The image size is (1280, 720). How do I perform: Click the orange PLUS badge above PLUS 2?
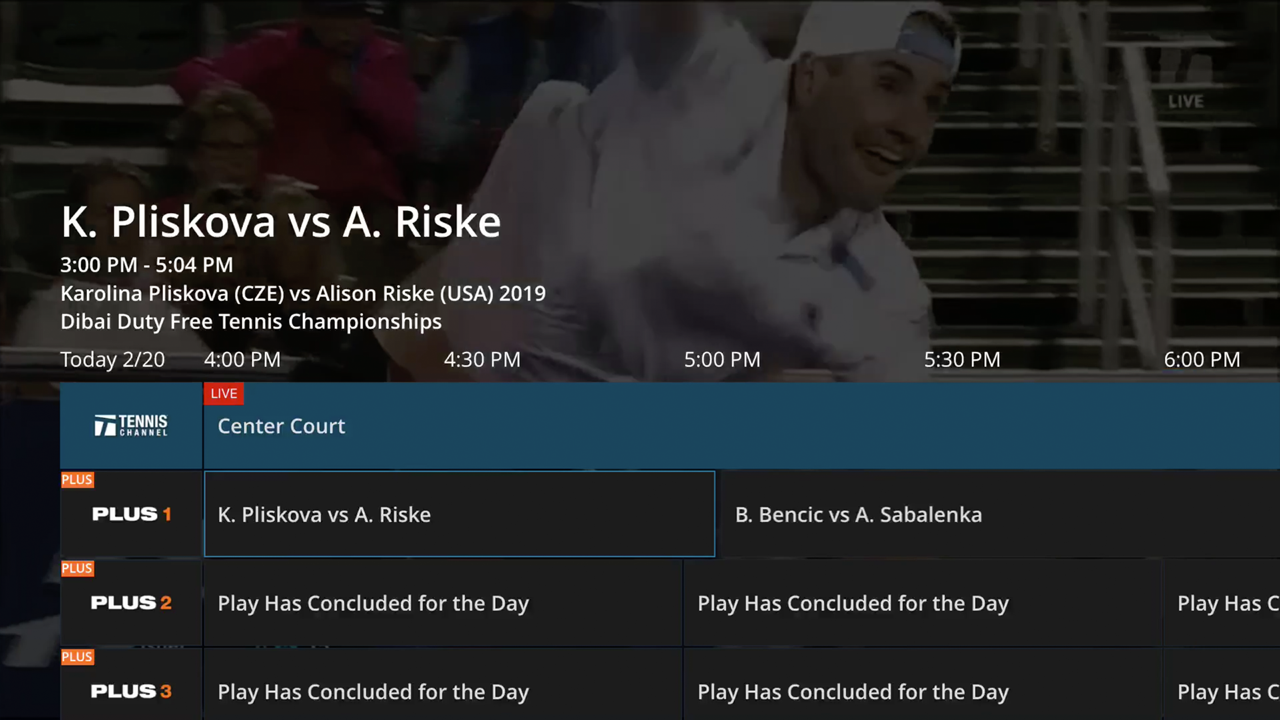[x=77, y=568]
